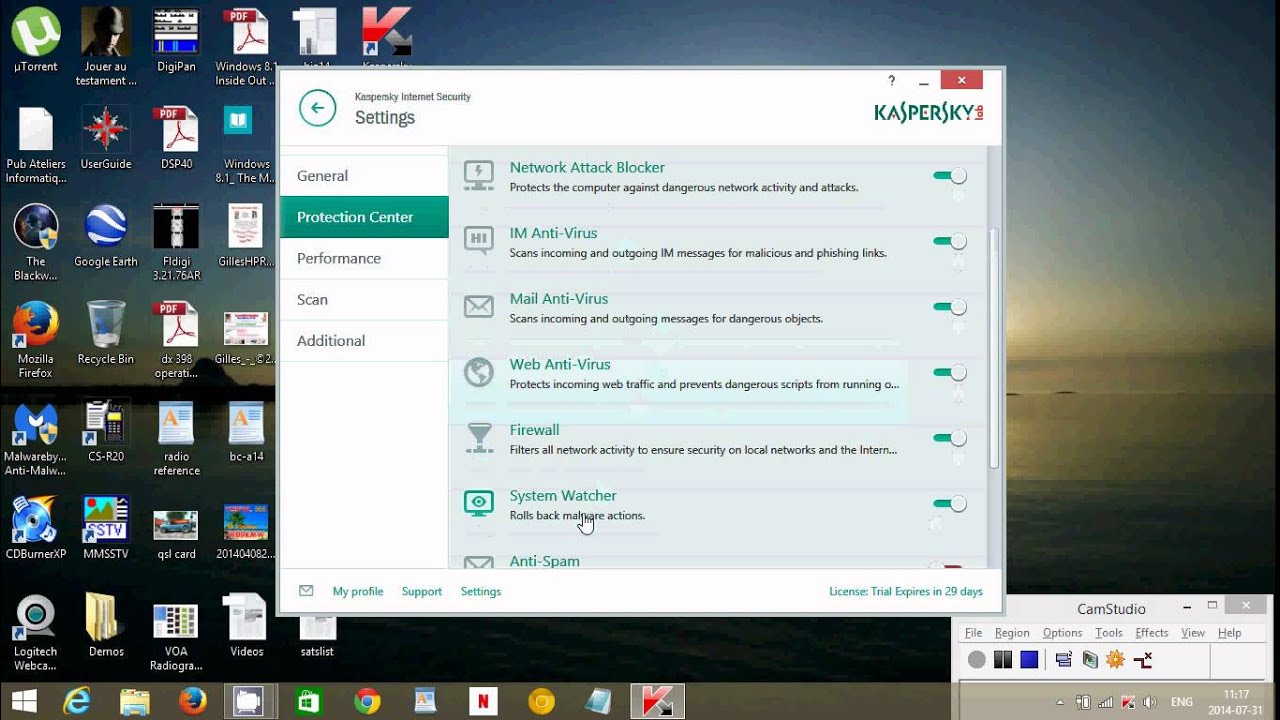The height and width of the screenshot is (720, 1280).
Task: Open CamStudio Help menu
Action: (x=1230, y=633)
